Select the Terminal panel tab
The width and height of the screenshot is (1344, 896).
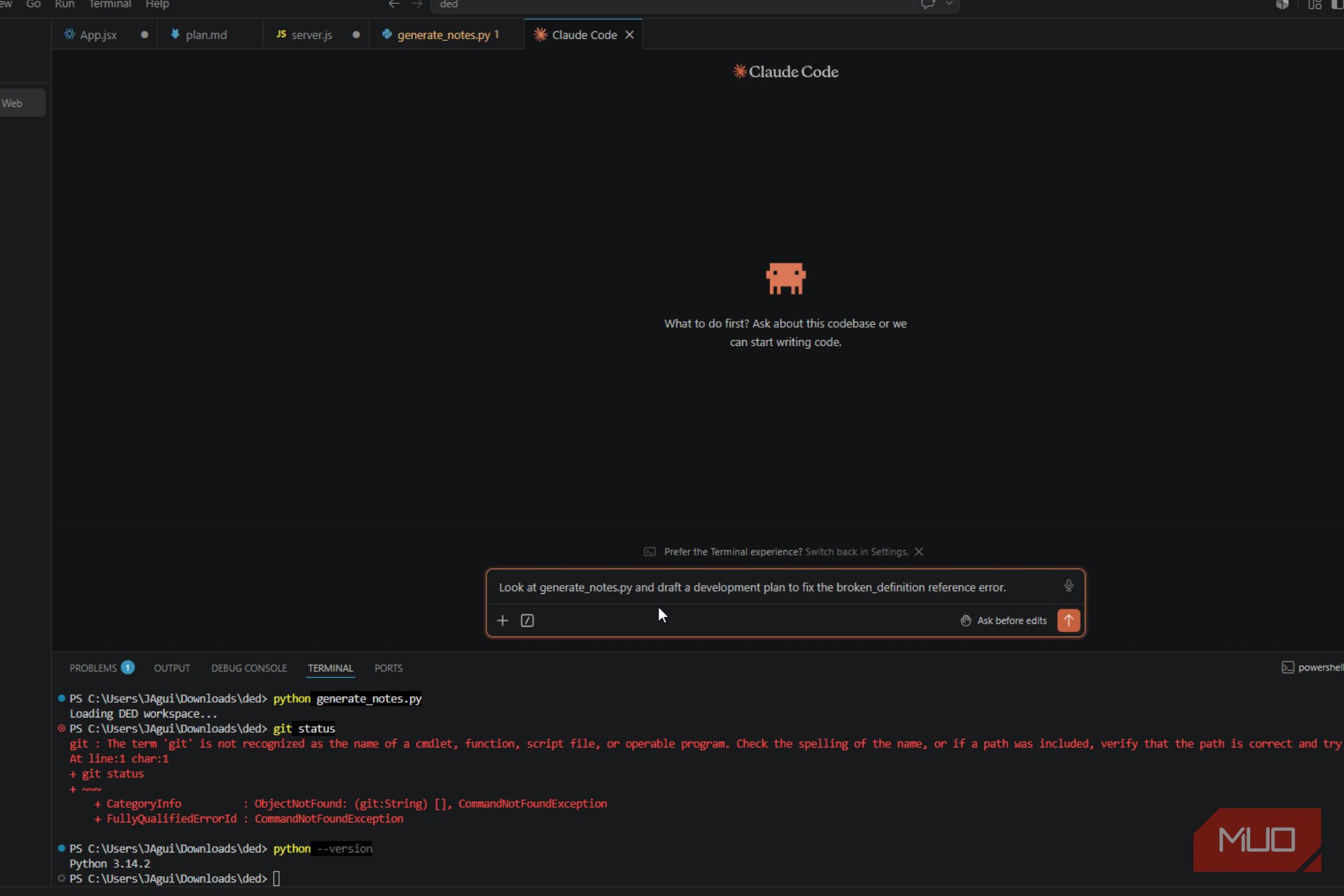click(330, 668)
